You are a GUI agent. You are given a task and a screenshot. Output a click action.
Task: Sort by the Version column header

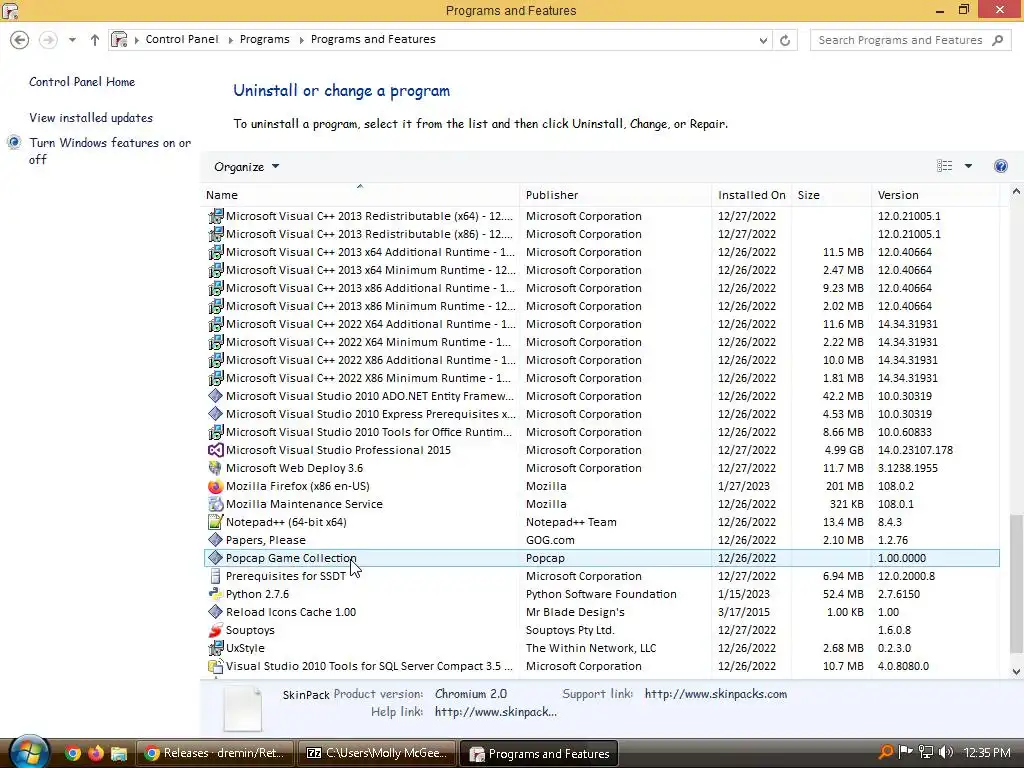click(x=935, y=195)
